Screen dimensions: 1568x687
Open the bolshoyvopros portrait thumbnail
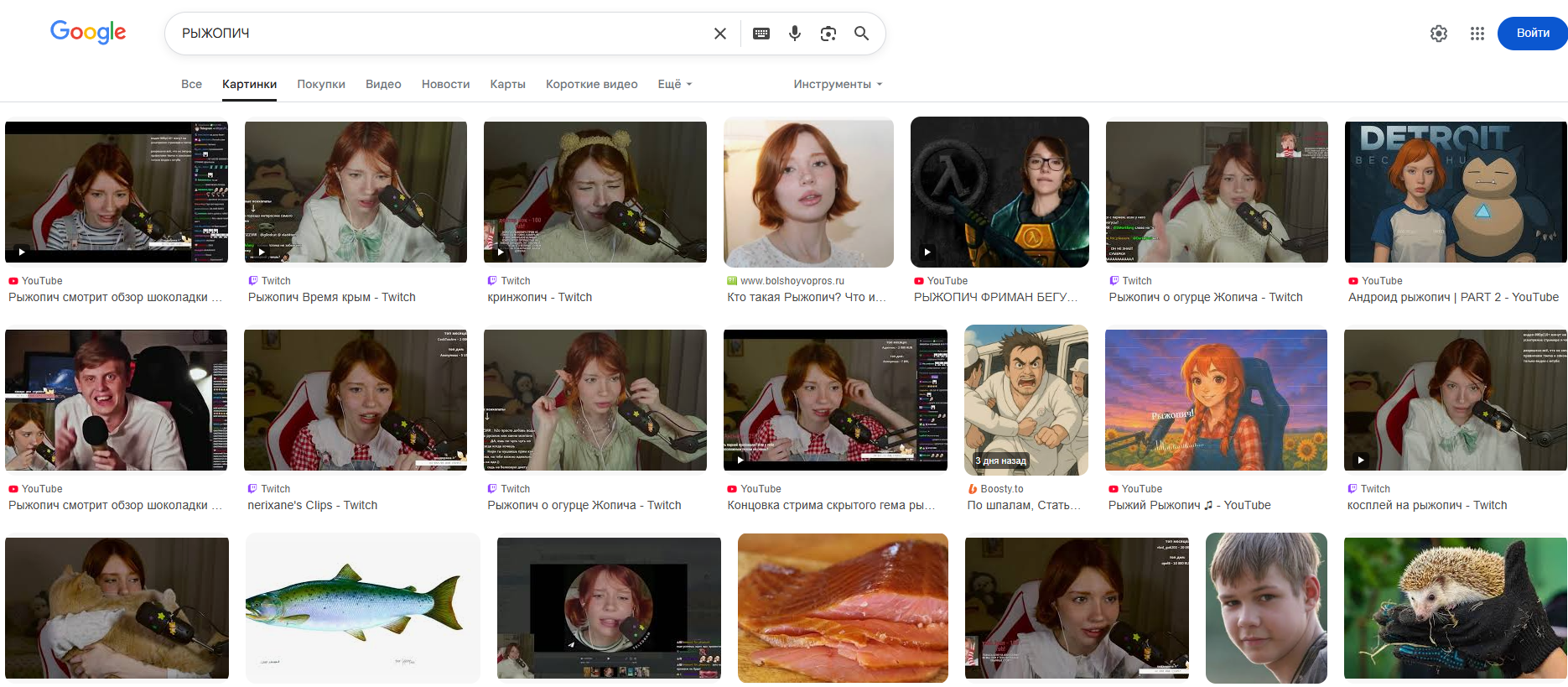click(x=808, y=192)
